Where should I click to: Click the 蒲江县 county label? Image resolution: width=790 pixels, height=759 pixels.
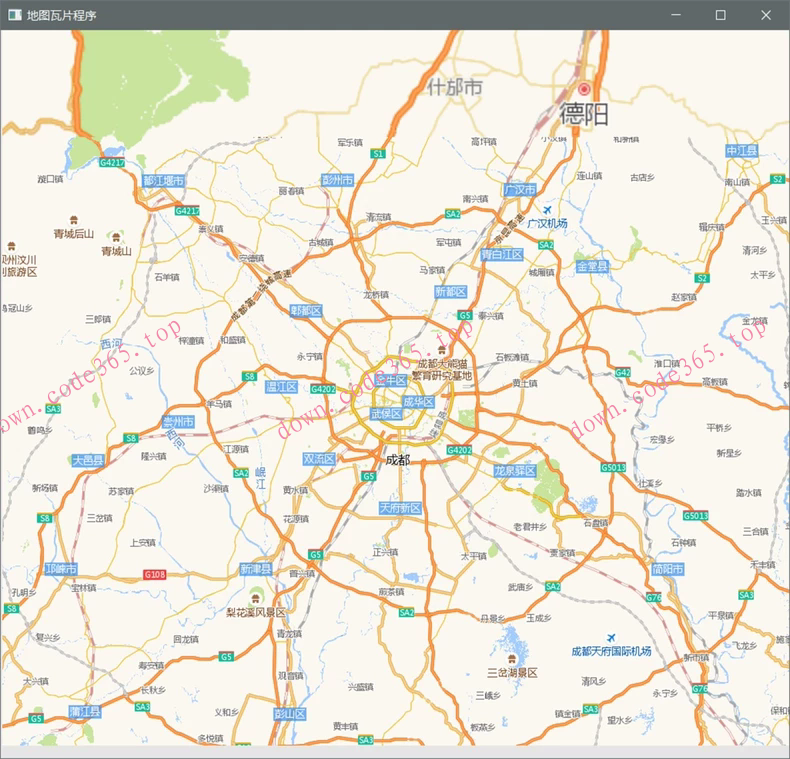pos(86,711)
